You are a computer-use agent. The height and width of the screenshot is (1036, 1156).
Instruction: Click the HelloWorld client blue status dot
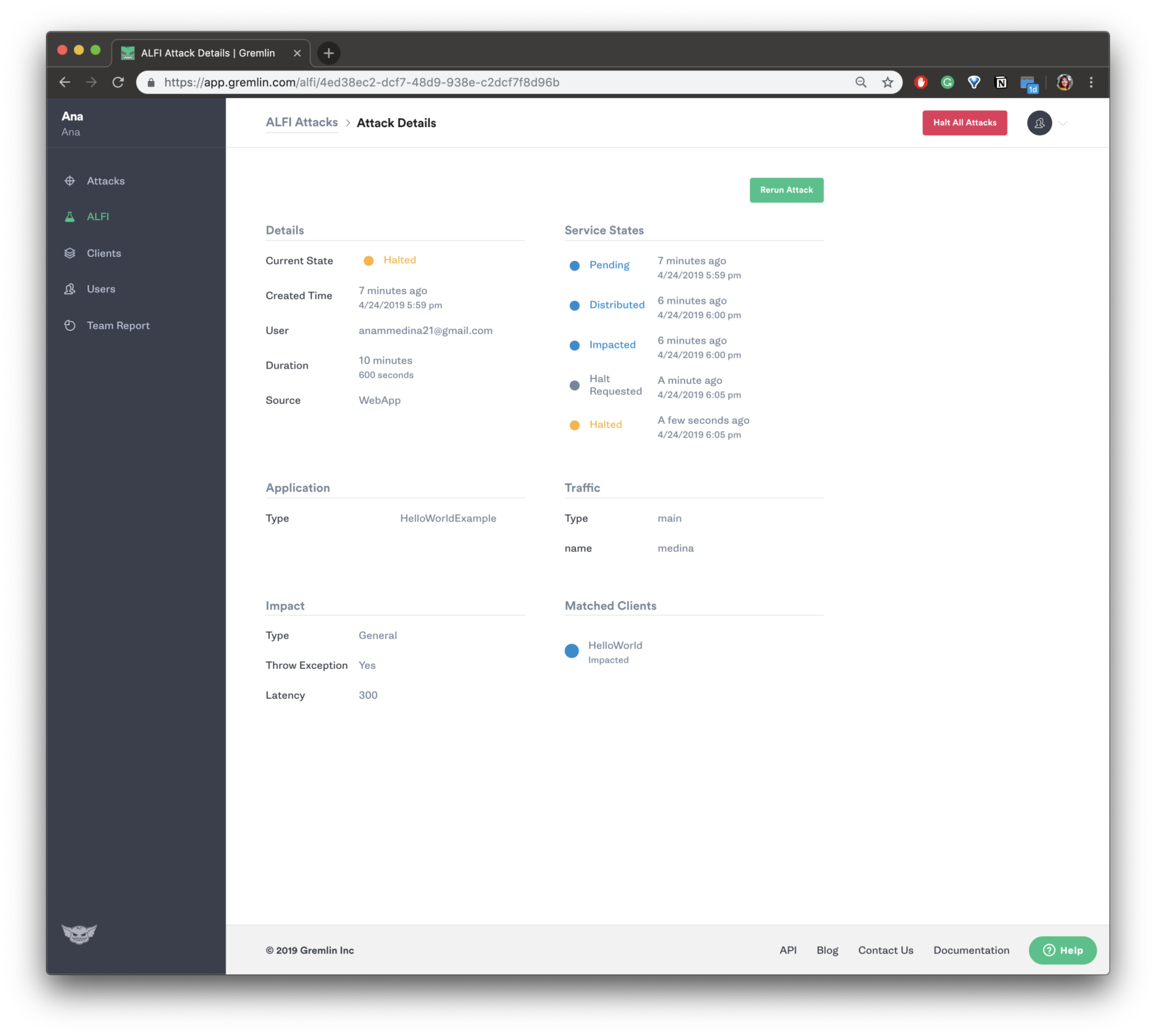coord(572,651)
